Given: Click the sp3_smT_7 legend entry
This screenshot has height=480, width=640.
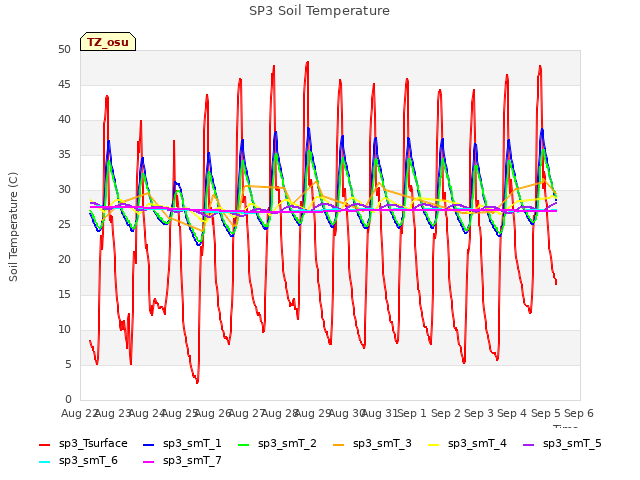Looking at the screenshot, I should 182,461.
